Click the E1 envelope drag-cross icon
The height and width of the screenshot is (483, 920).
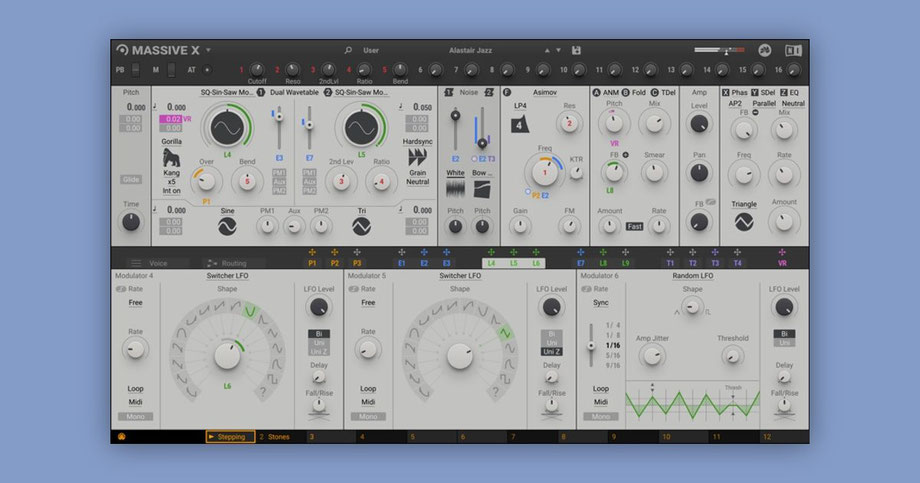click(401, 252)
